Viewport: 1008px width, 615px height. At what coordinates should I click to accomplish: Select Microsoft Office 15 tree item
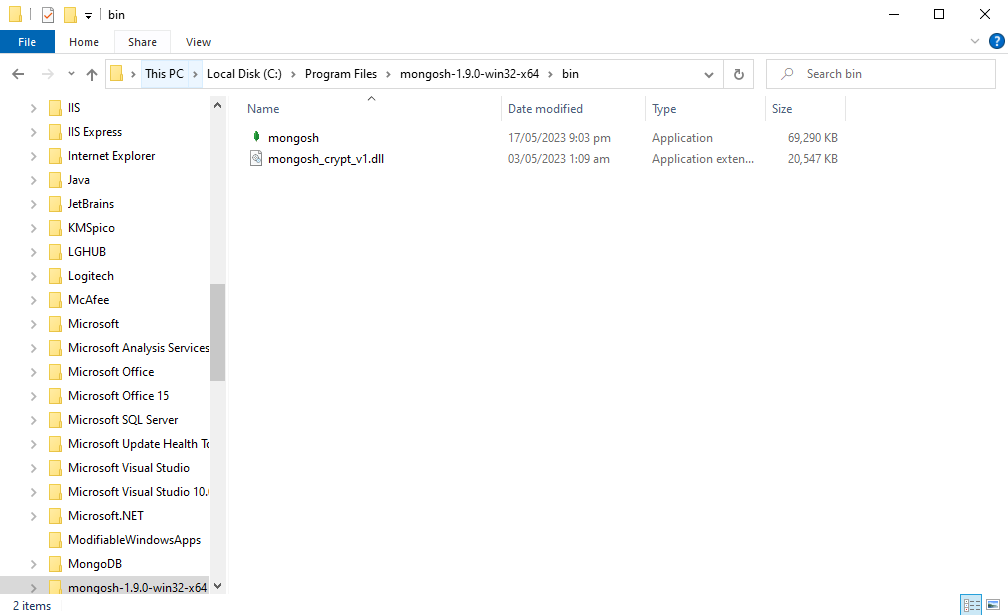click(118, 396)
